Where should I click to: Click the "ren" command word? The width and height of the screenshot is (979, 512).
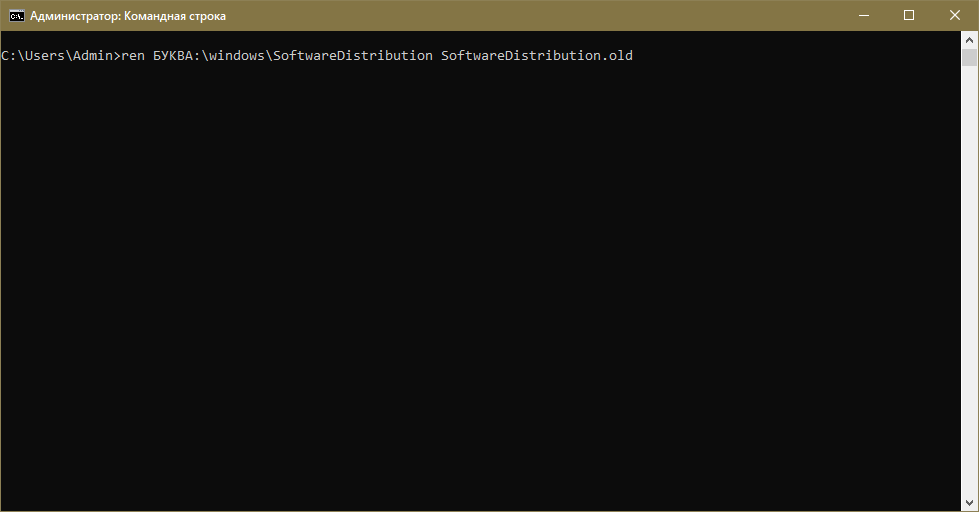(x=133, y=56)
